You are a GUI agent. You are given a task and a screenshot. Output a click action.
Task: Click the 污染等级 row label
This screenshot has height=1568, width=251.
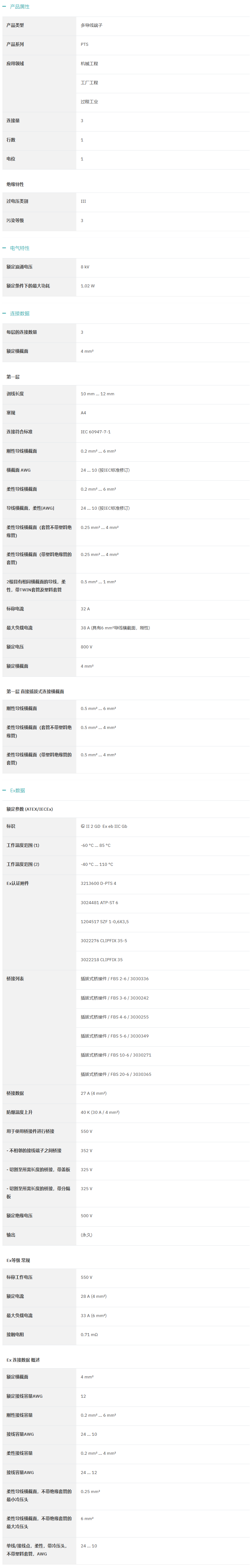15,220
